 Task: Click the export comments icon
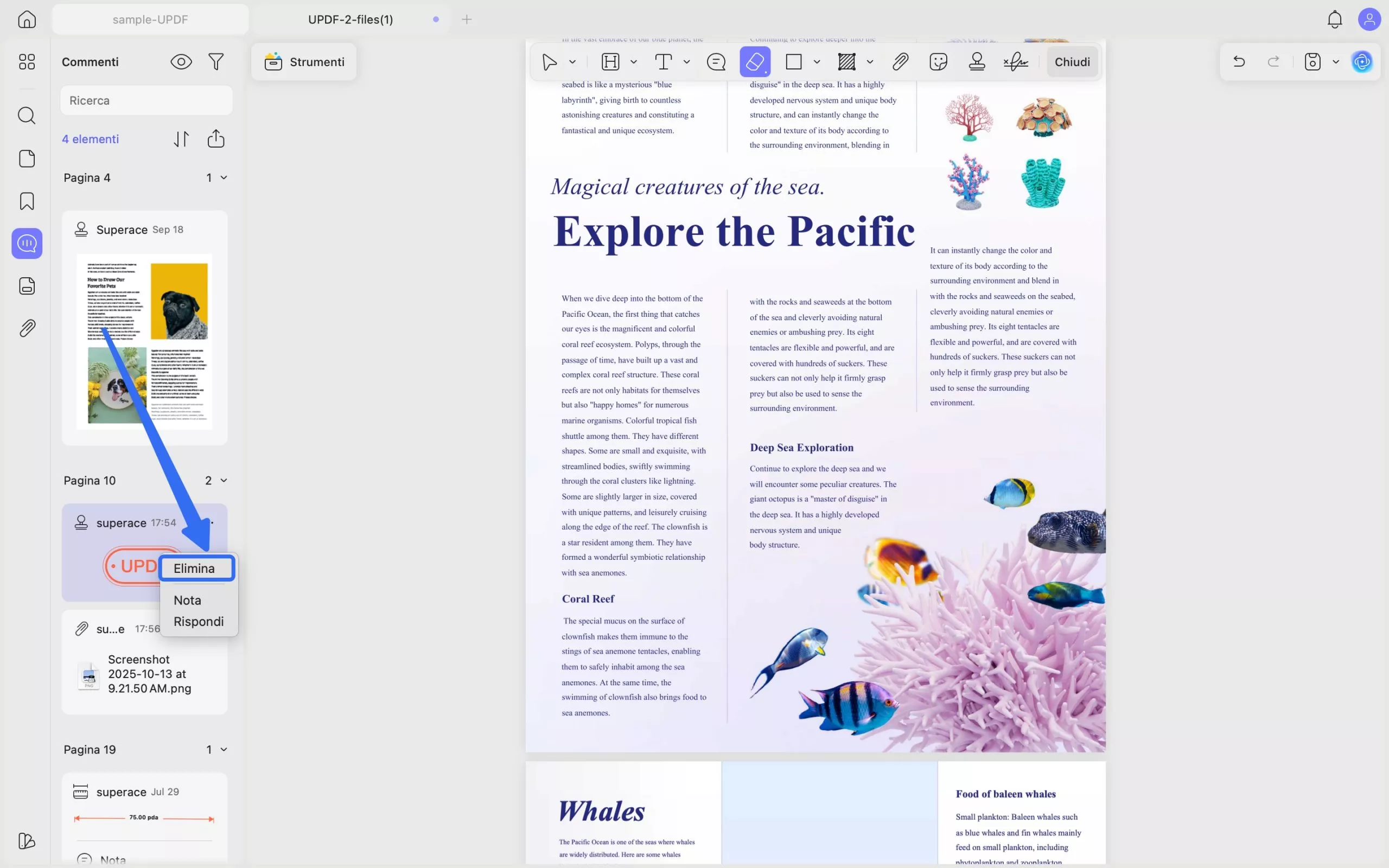(216, 139)
